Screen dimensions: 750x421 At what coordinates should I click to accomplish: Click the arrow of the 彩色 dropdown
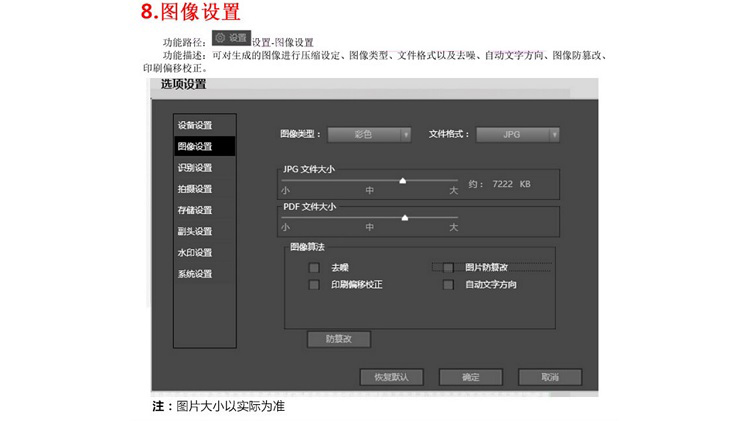(x=406, y=134)
